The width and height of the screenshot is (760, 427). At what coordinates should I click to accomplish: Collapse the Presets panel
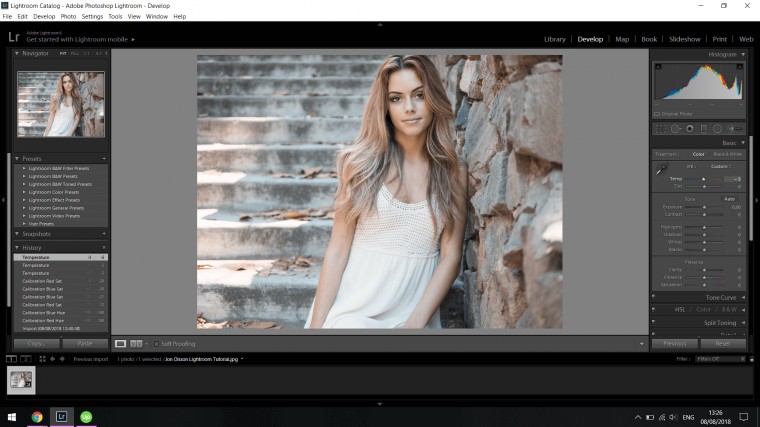pyautogui.click(x=17, y=158)
